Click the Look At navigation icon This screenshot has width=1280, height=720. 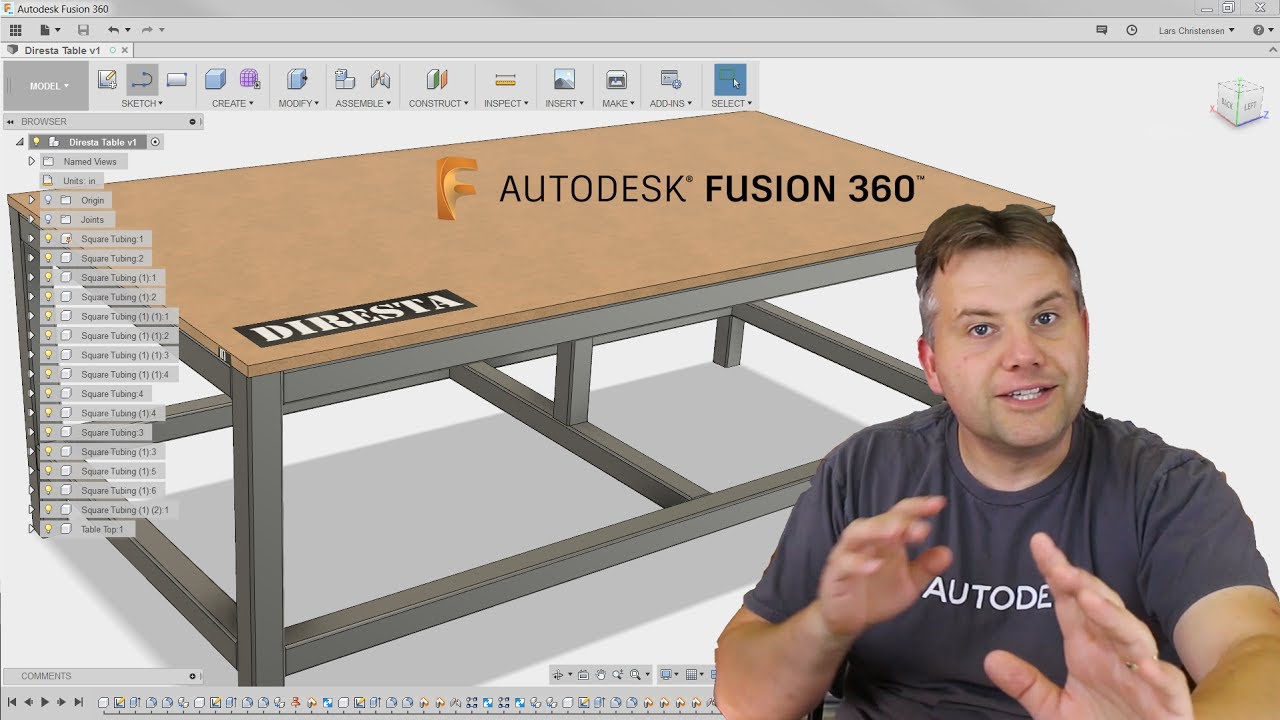[x=583, y=675]
